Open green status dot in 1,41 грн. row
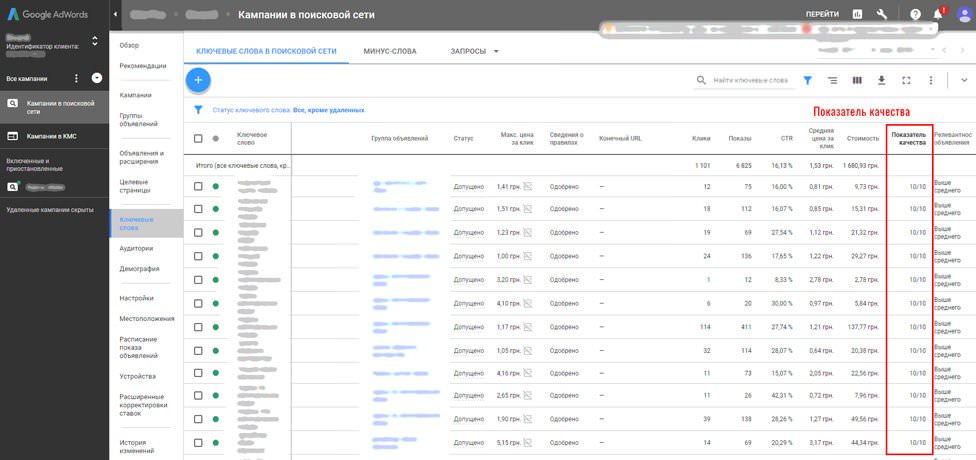This screenshot has height=460, width=976. (215, 186)
